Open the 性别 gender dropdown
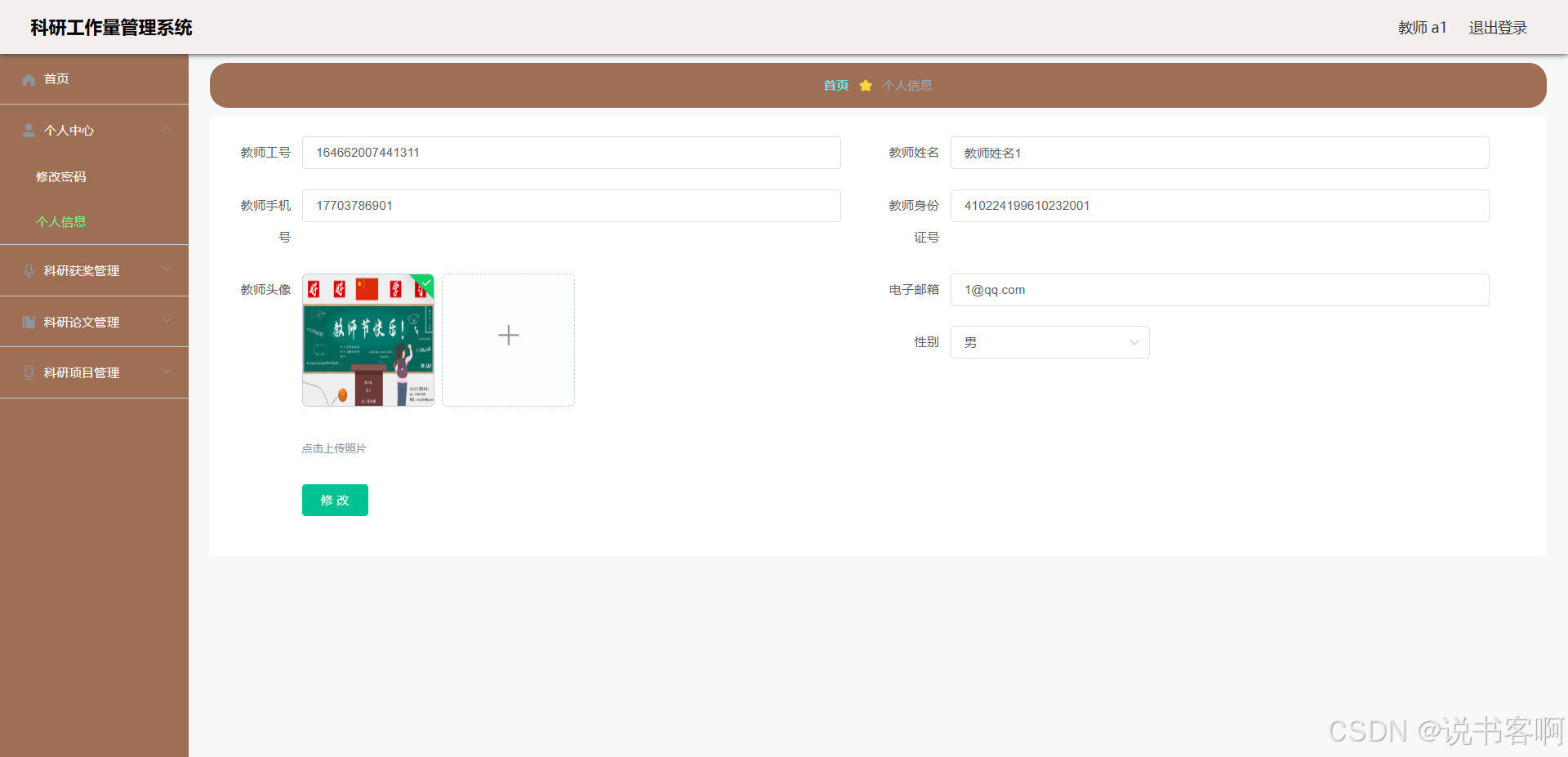1568x757 pixels. pyautogui.click(x=1049, y=342)
